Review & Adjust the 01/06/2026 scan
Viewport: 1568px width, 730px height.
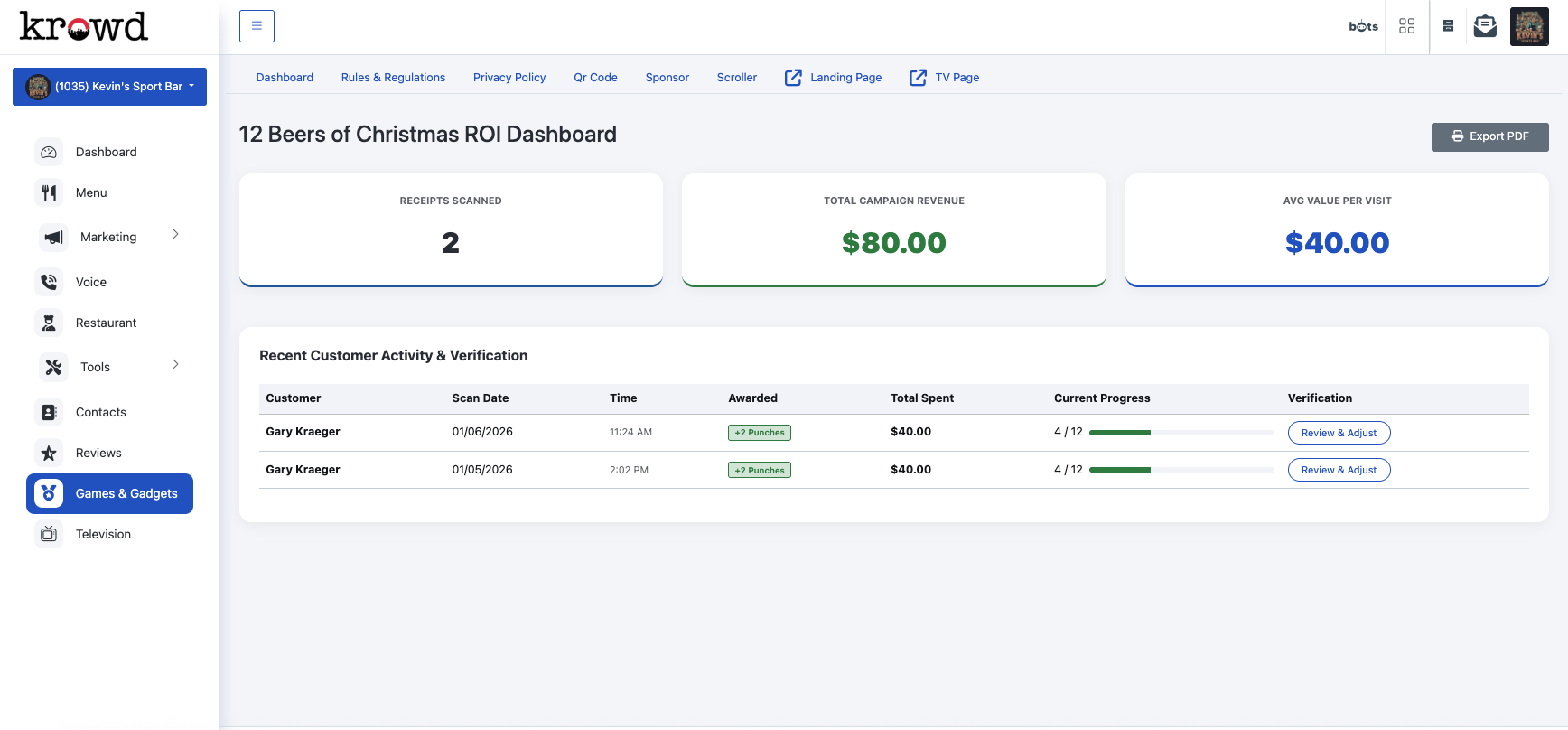click(x=1339, y=433)
